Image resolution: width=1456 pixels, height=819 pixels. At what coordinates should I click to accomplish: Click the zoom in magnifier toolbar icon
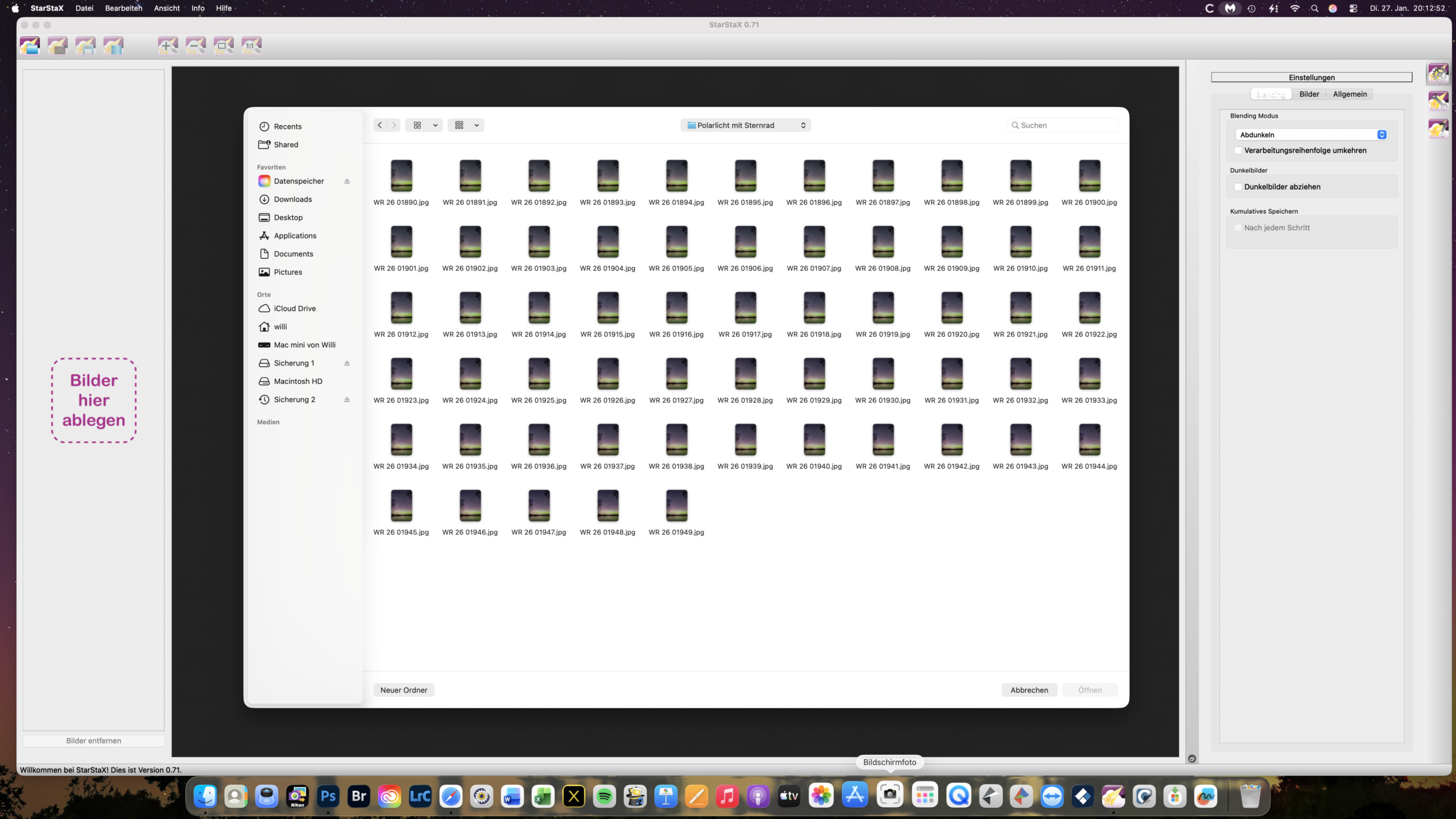(168, 45)
